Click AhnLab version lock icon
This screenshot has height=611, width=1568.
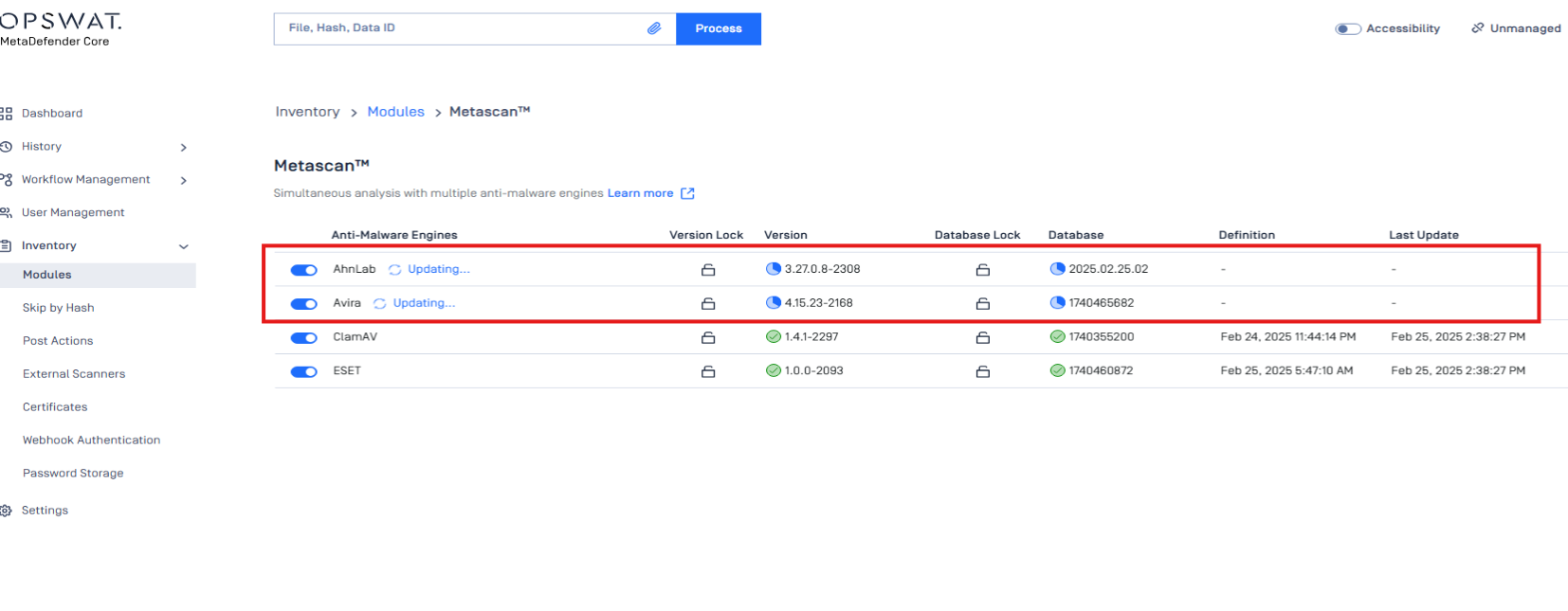708,270
